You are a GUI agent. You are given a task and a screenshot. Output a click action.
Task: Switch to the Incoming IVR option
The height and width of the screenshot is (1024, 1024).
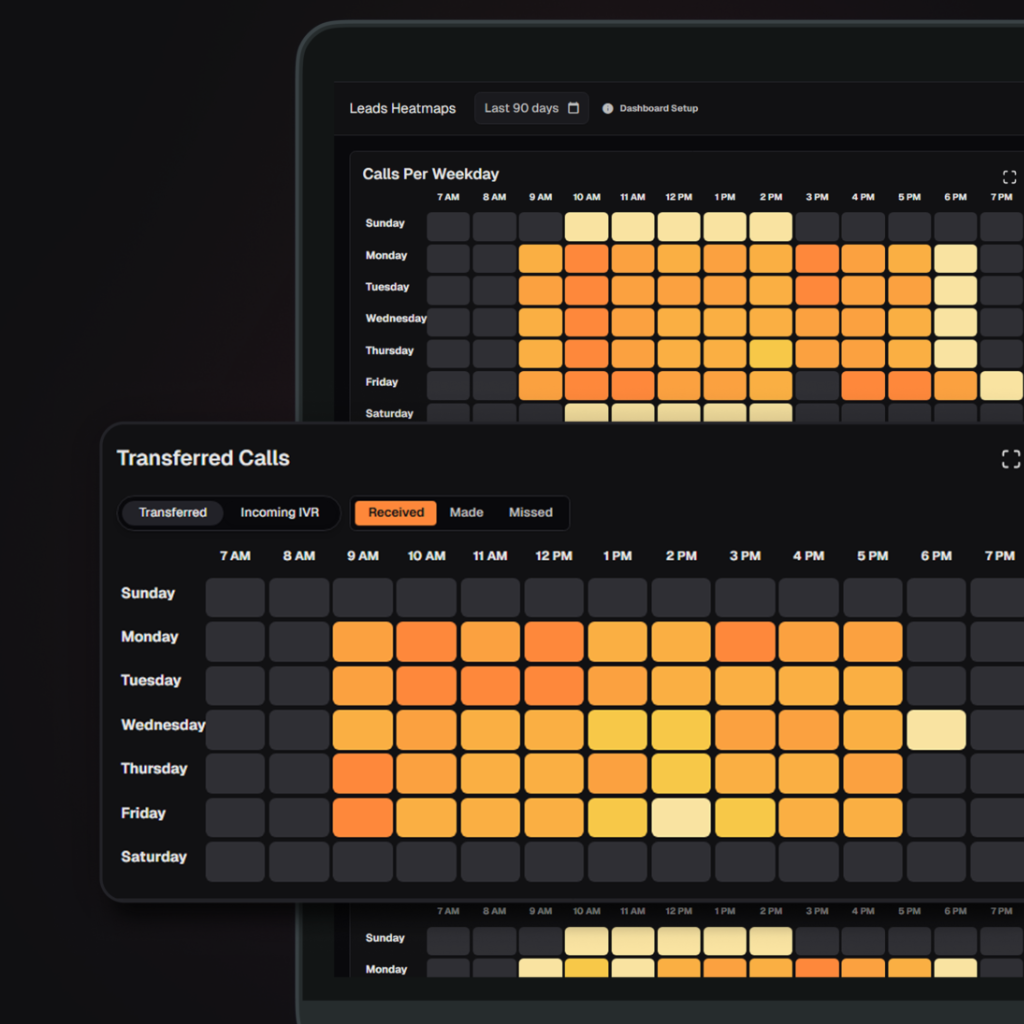point(280,513)
